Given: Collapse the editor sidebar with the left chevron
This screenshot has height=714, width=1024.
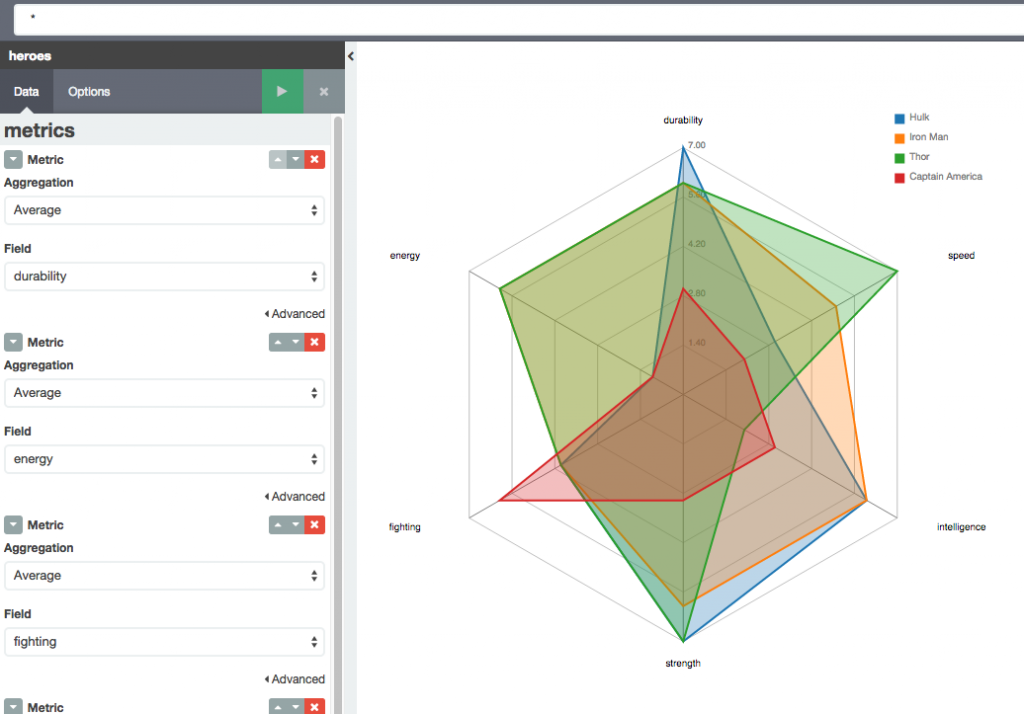Looking at the screenshot, I should [x=351, y=56].
